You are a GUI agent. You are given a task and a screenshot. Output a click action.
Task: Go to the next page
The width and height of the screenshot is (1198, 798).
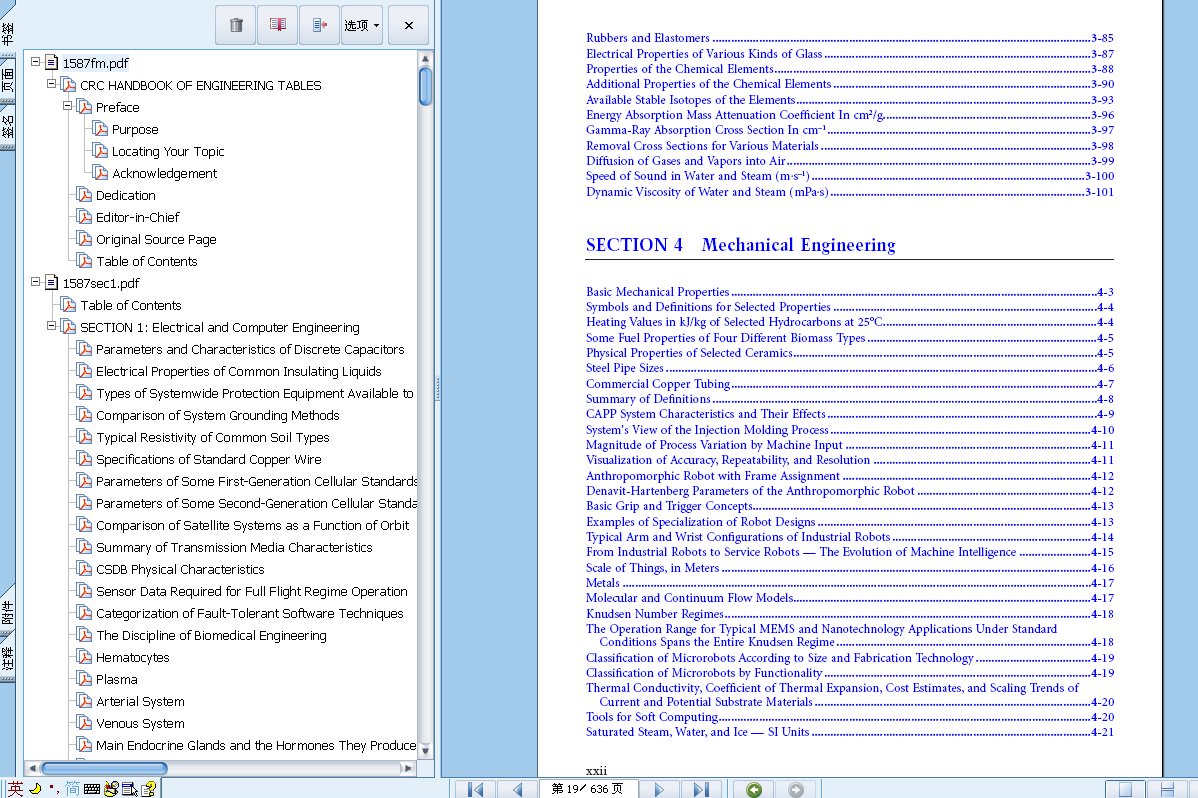tap(659, 789)
